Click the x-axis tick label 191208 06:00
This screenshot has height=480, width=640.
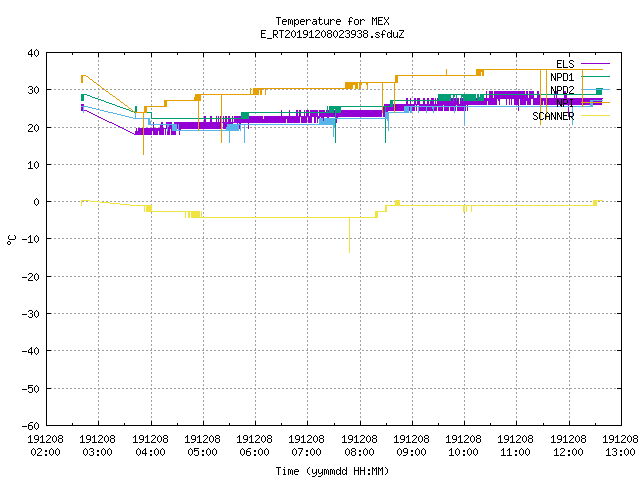click(x=254, y=446)
